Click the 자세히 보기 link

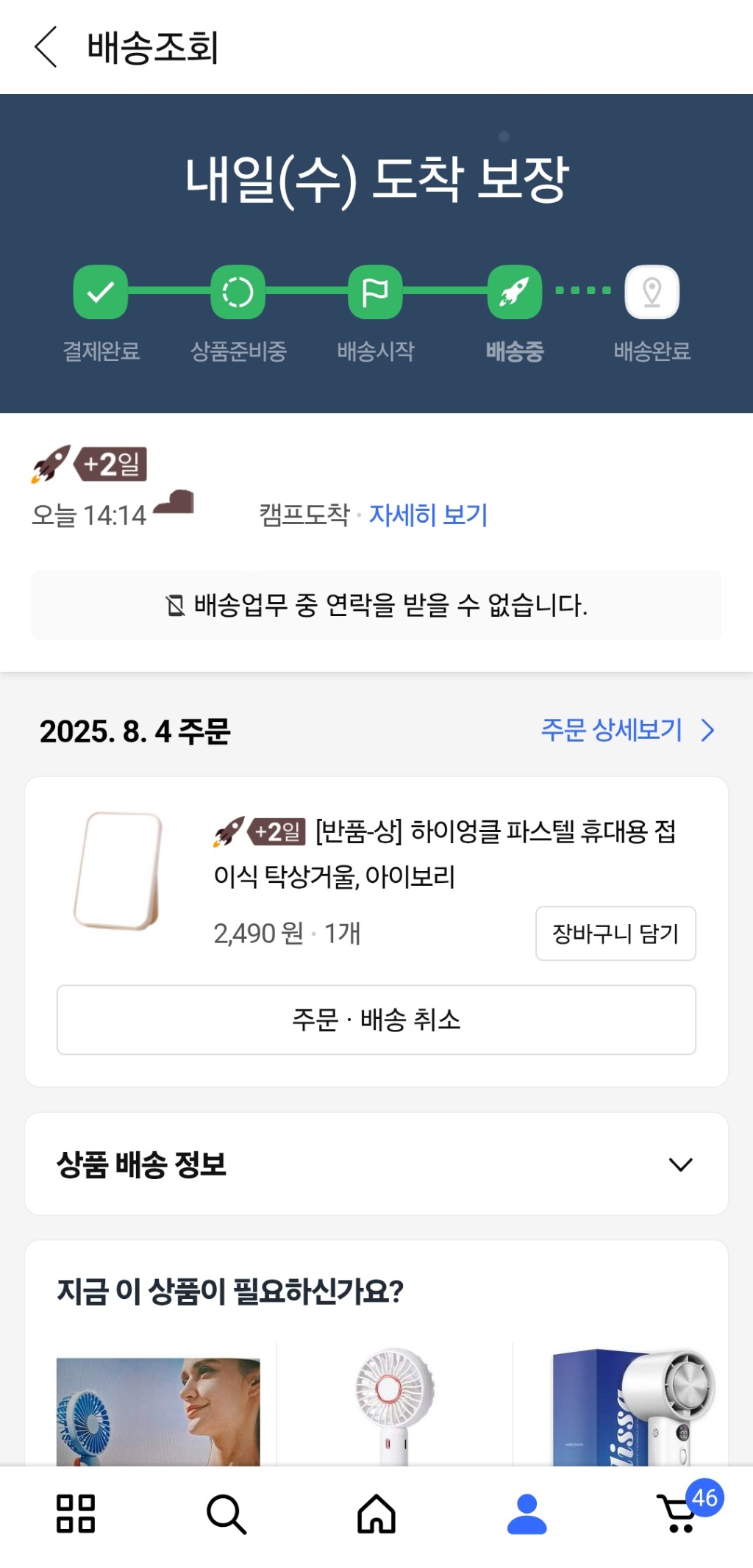pyautogui.click(x=428, y=515)
